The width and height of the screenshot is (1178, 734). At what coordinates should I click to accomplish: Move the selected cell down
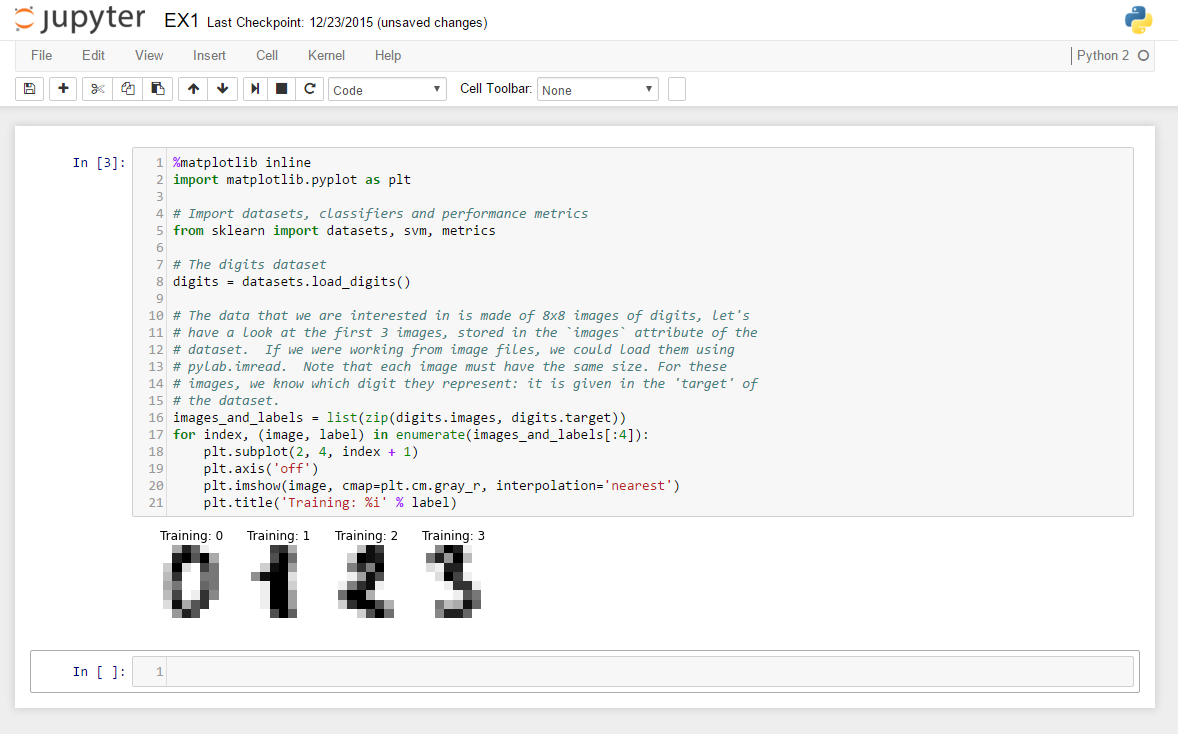pyautogui.click(x=222, y=89)
